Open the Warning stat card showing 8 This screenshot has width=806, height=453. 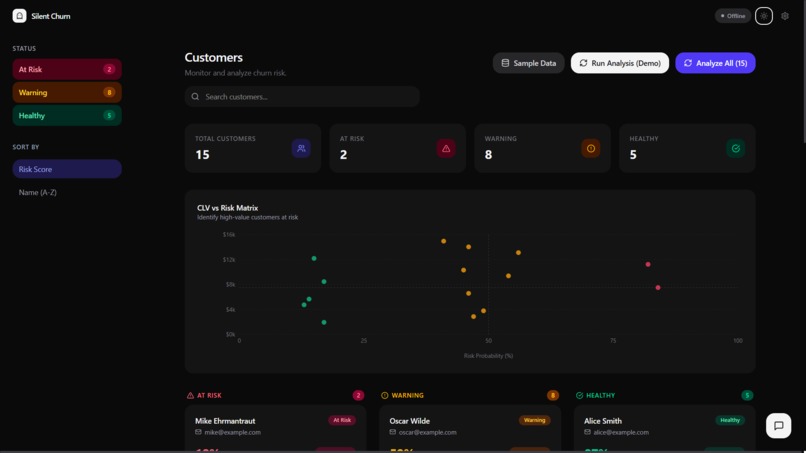point(542,148)
